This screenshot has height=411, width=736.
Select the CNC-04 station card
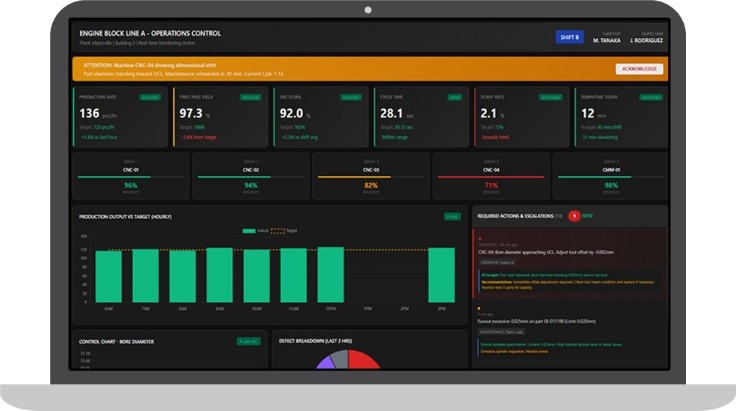click(x=490, y=174)
